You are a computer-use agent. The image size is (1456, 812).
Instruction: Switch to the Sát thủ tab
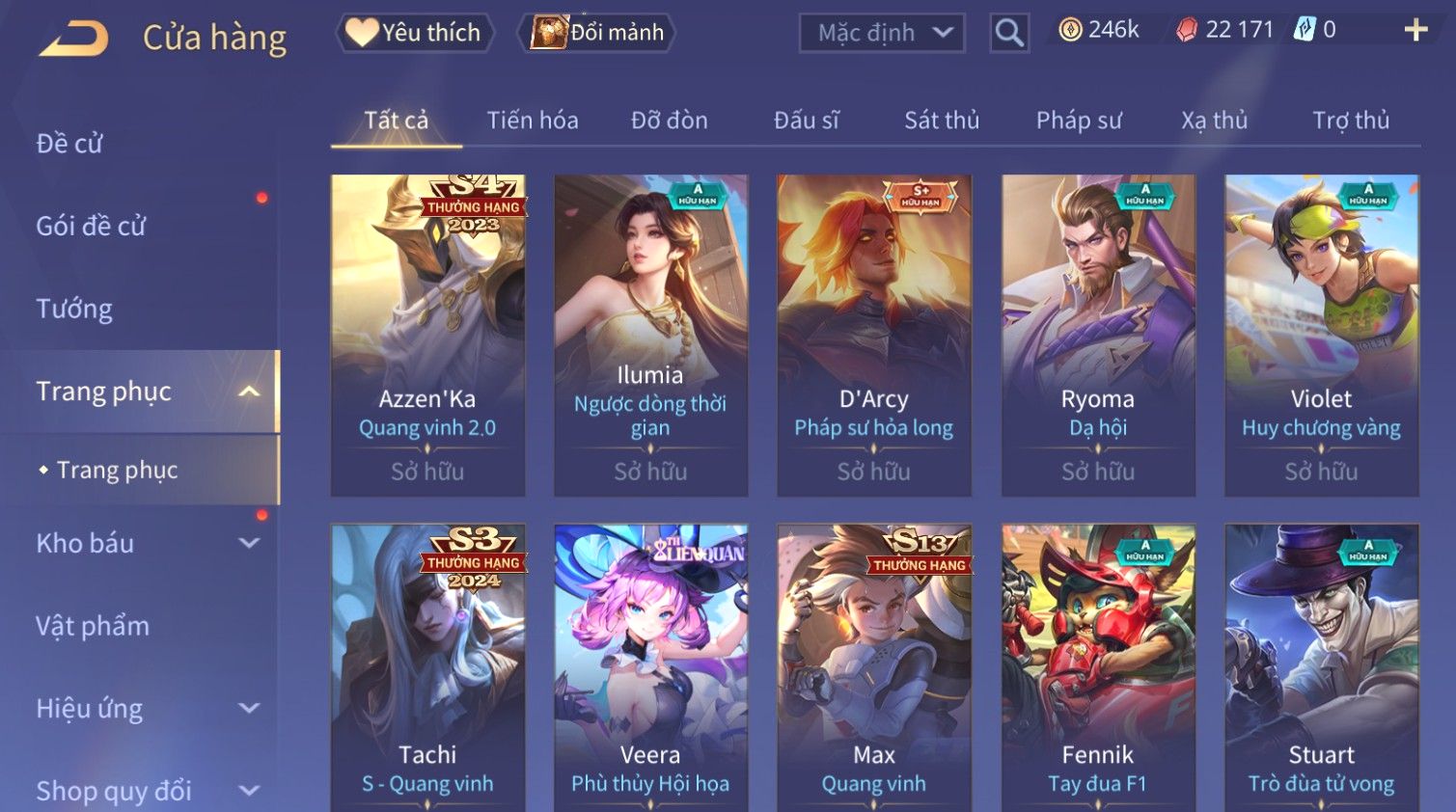pos(942,121)
